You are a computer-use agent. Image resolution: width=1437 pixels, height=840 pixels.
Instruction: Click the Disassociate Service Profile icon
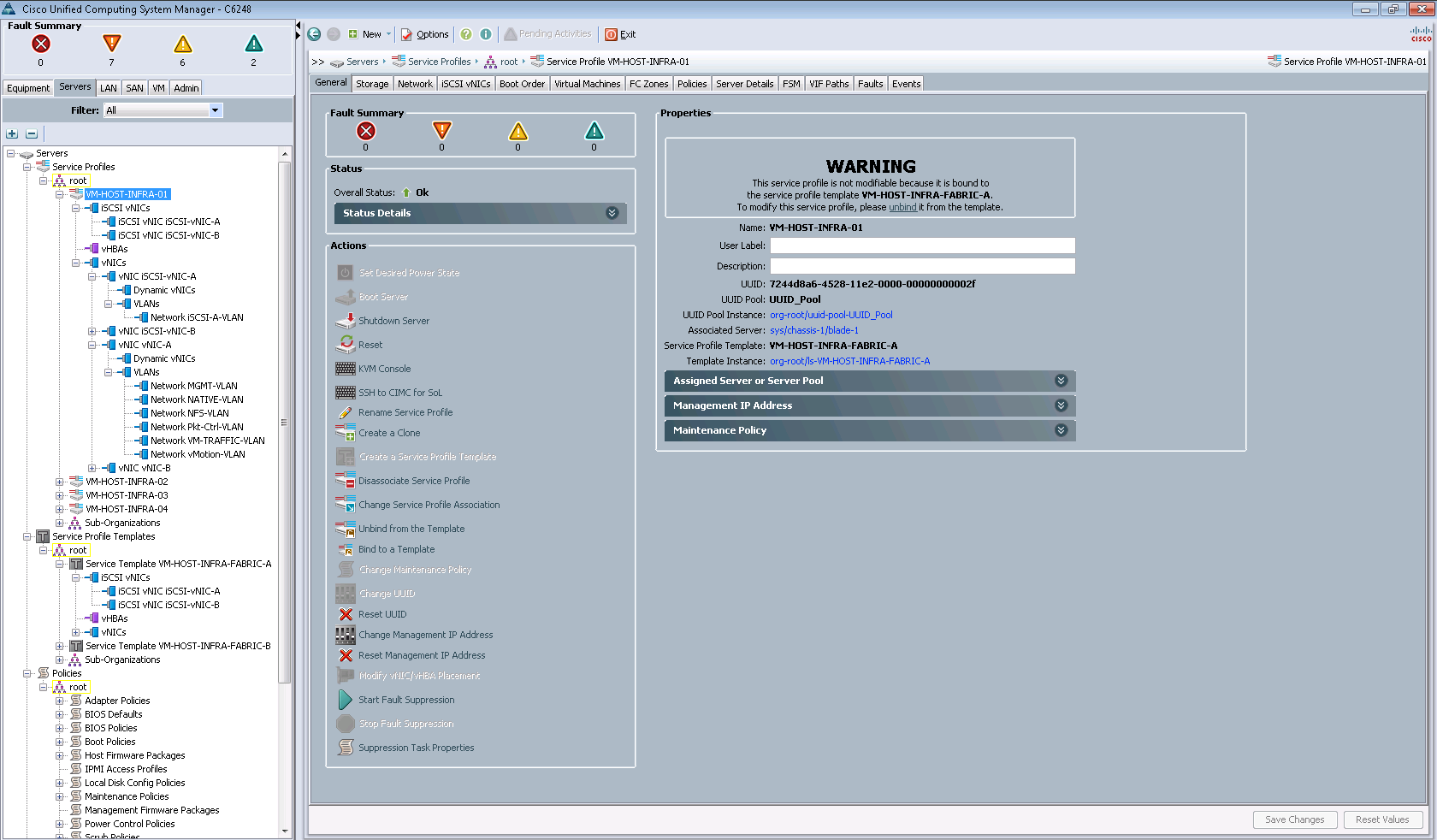coord(346,481)
